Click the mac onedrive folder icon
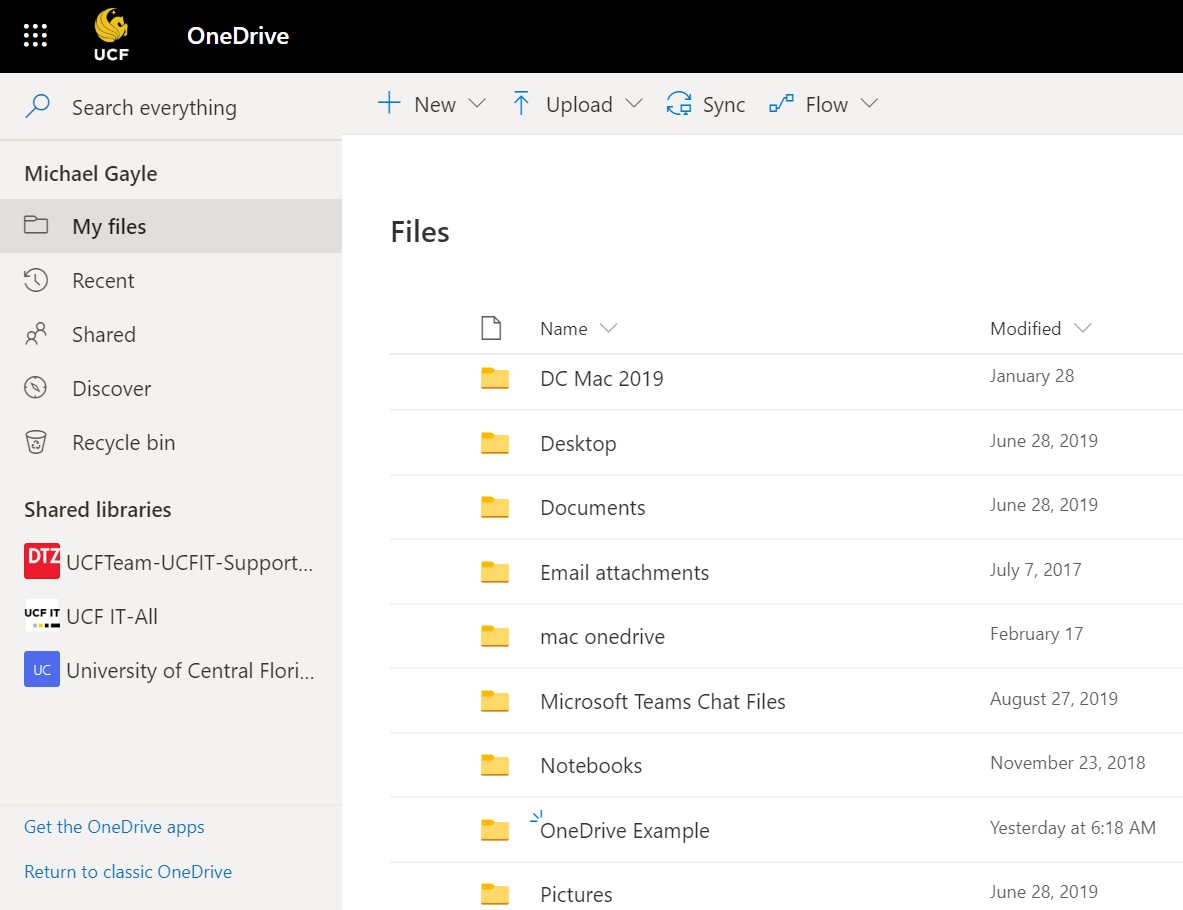The image size is (1183, 910). pos(495,636)
